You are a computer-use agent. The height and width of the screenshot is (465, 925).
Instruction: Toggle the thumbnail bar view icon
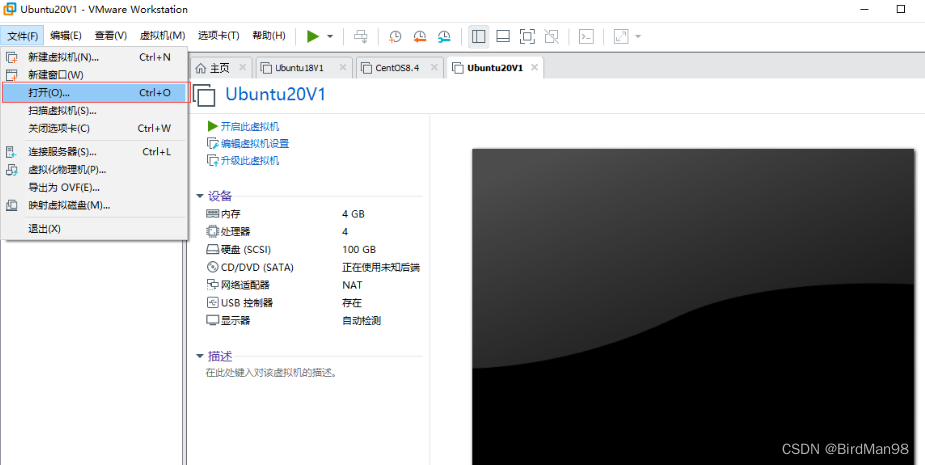coord(503,37)
